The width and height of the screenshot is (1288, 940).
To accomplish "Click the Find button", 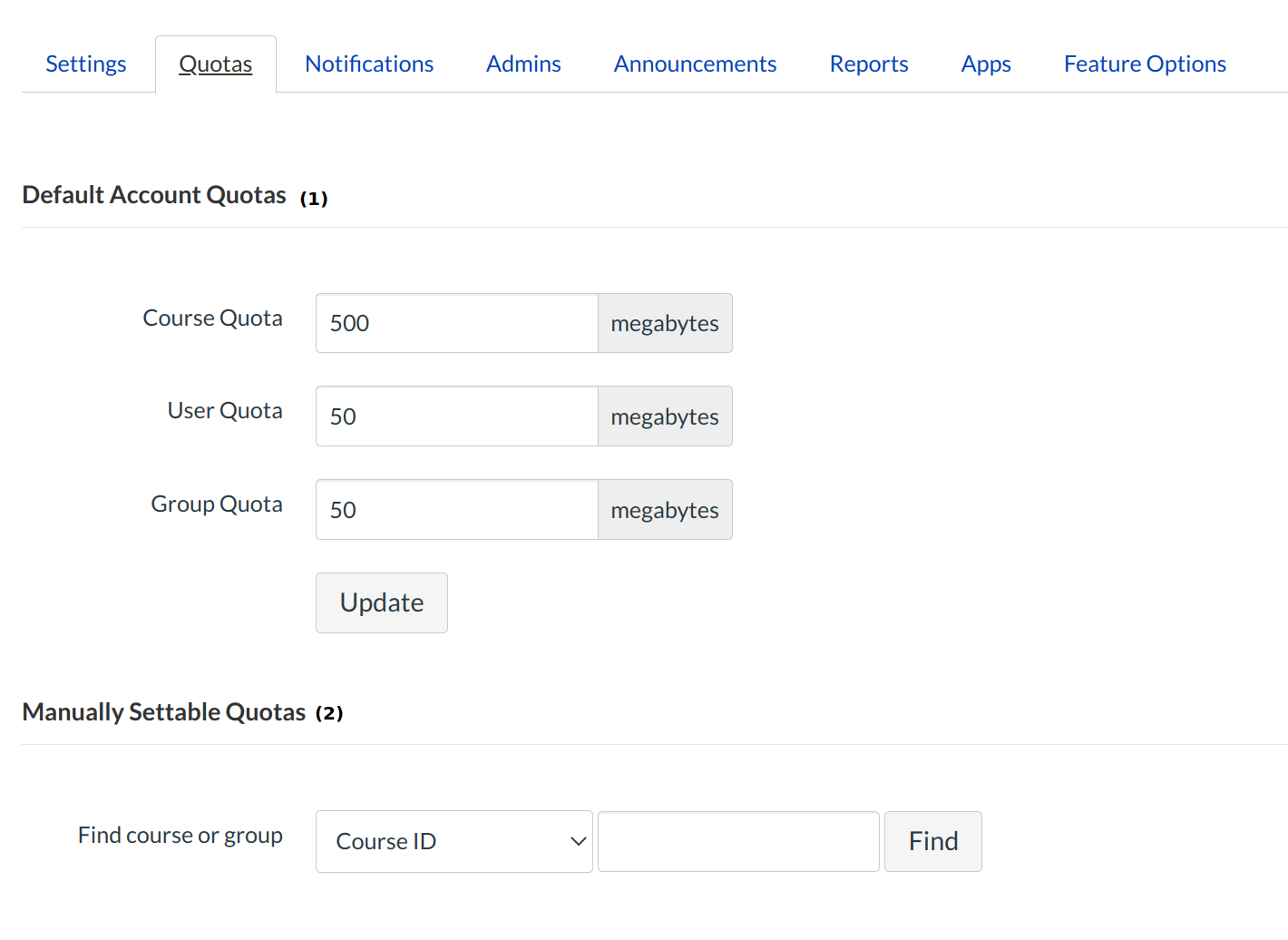I will (x=932, y=842).
